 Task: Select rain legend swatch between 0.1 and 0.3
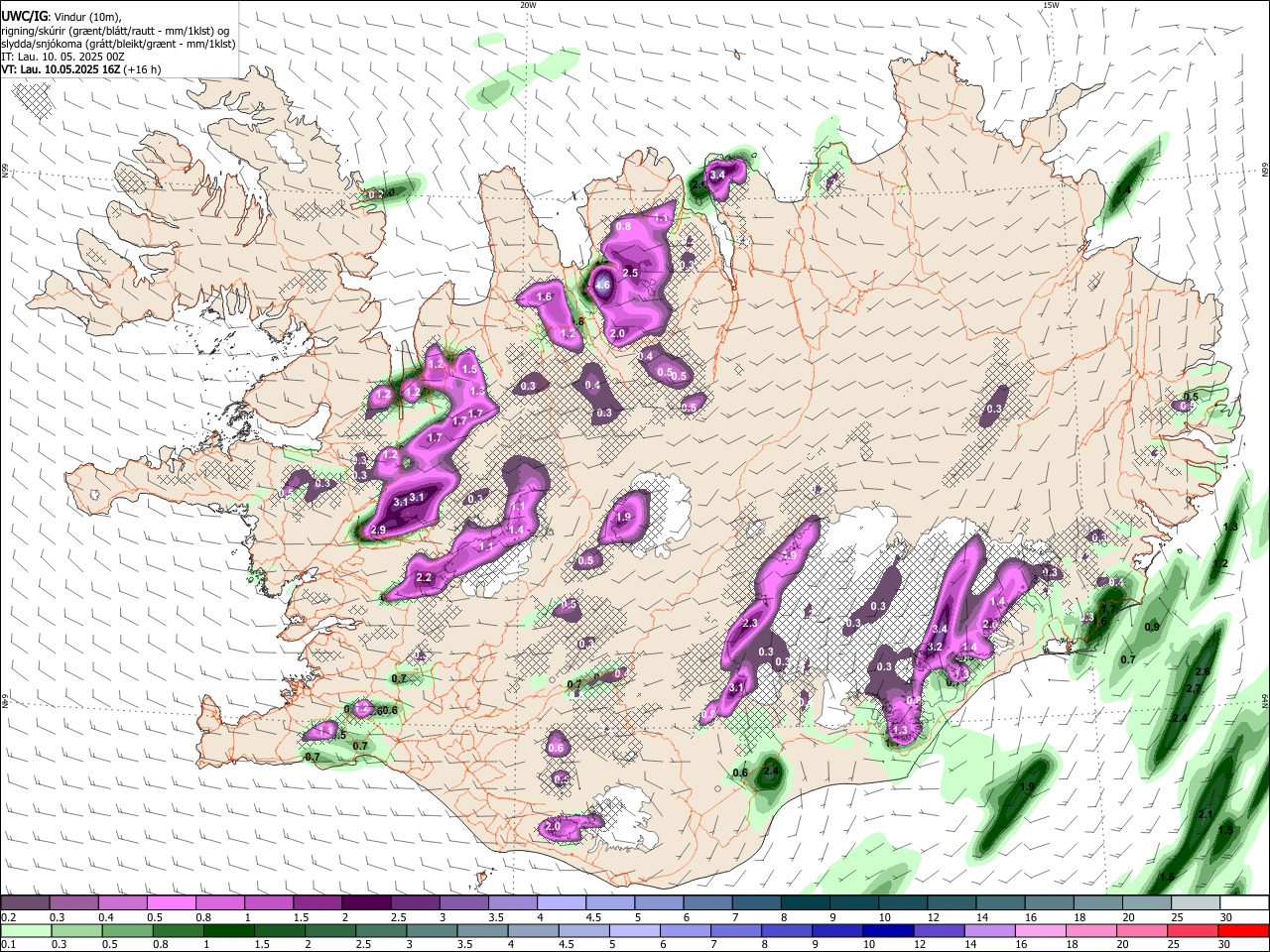pos(26,930)
